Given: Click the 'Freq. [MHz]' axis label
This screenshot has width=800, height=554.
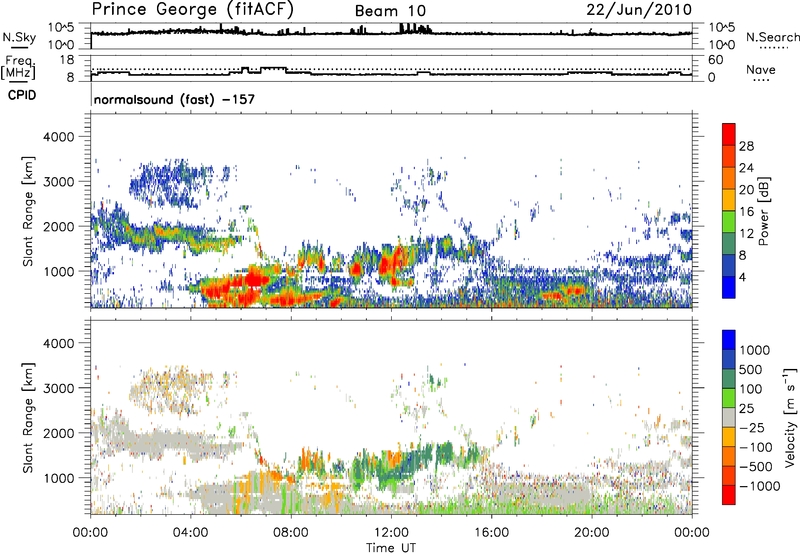Looking at the screenshot, I should click(x=18, y=67).
